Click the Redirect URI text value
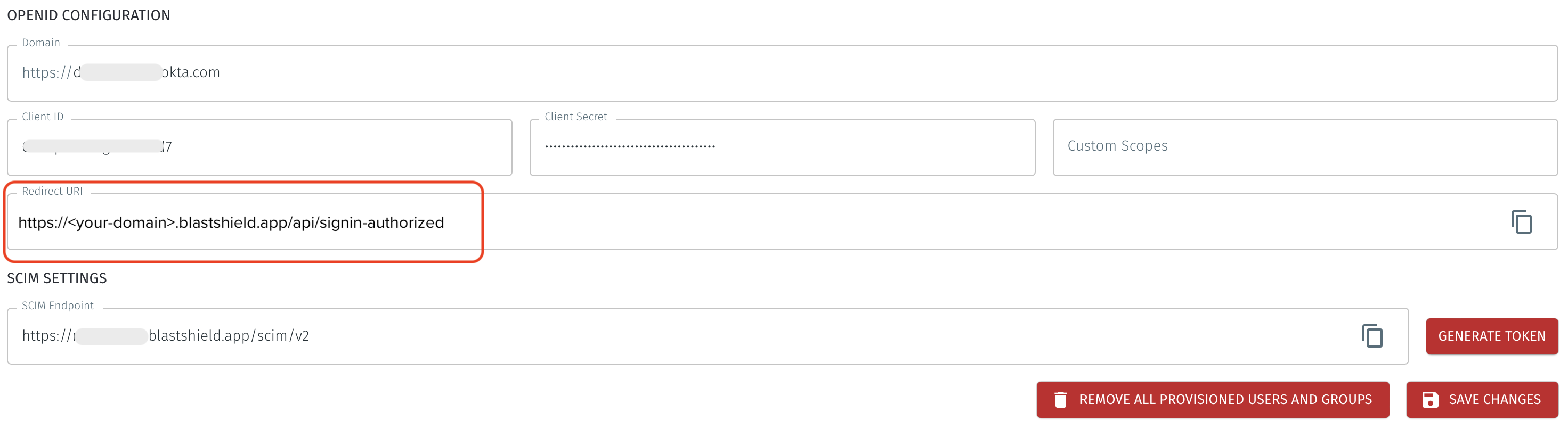Viewport: 1568px width, 429px height. point(231,222)
